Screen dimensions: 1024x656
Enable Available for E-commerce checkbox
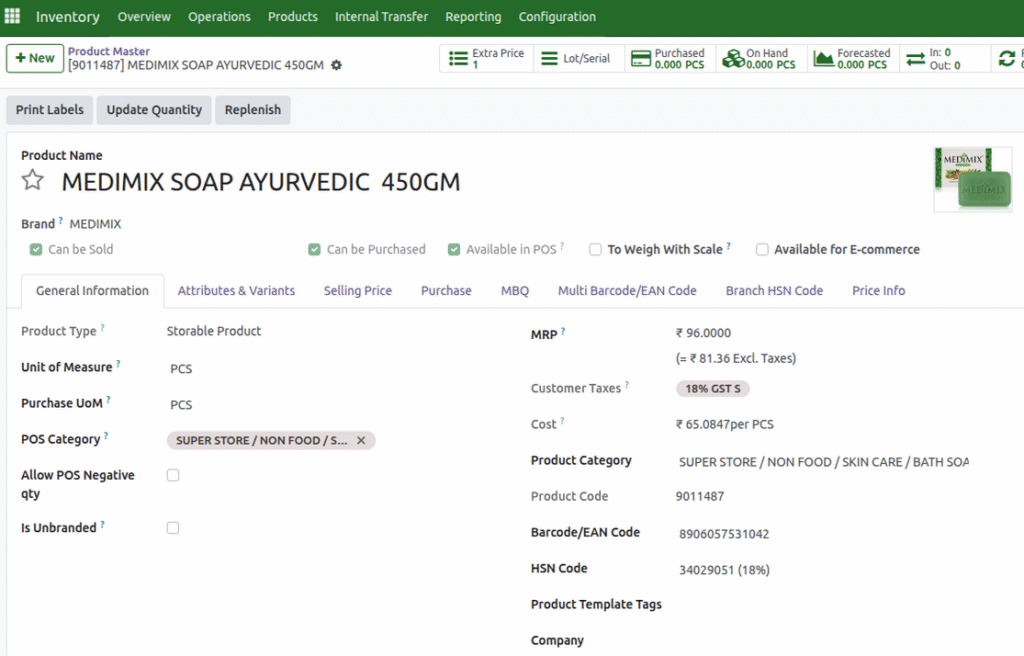762,249
